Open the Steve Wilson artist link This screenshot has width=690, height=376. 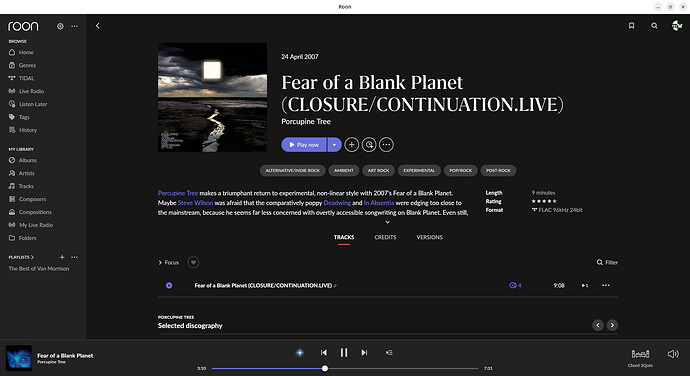pyautogui.click(x=195, y=203)
